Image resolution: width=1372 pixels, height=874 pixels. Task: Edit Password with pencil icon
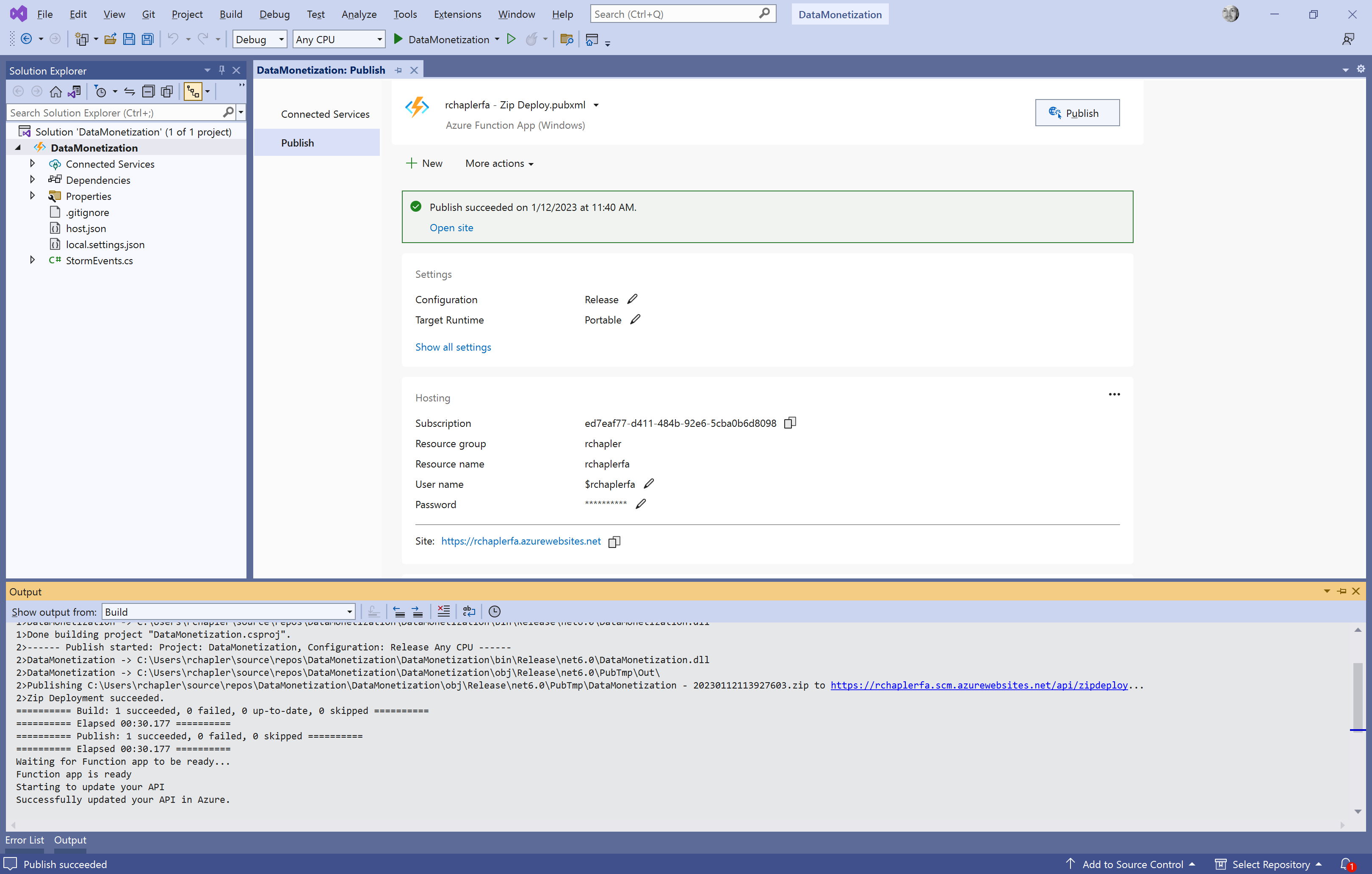(641, 503)
